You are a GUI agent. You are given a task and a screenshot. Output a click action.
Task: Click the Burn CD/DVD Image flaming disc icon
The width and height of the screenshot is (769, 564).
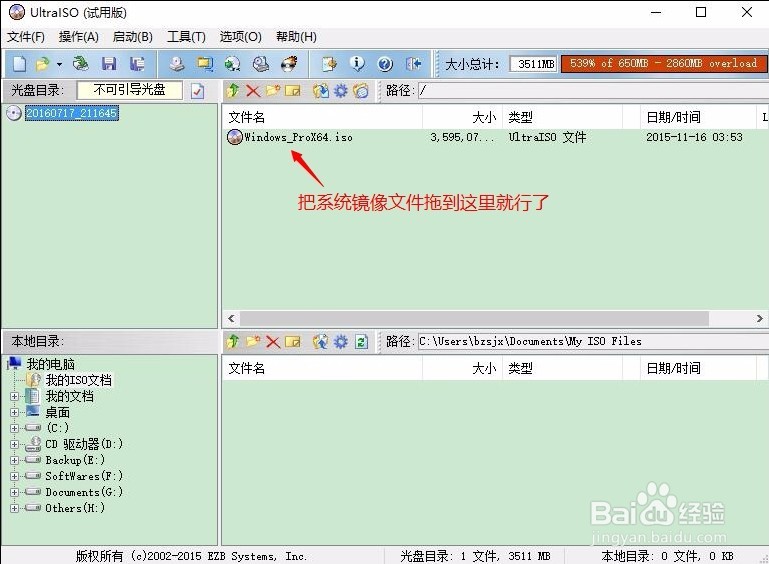click(x=289, y=64)
